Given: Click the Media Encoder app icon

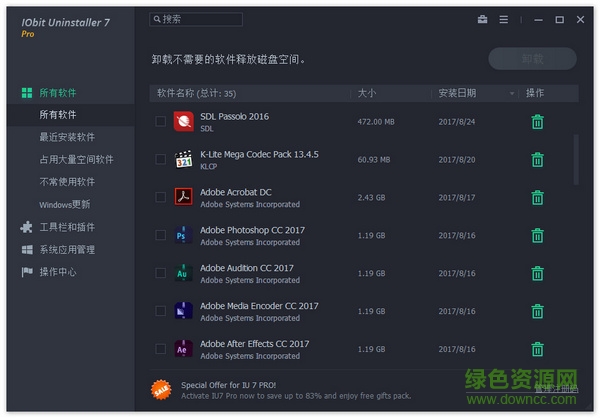Looking at the screenshot, I should [184, 311].
